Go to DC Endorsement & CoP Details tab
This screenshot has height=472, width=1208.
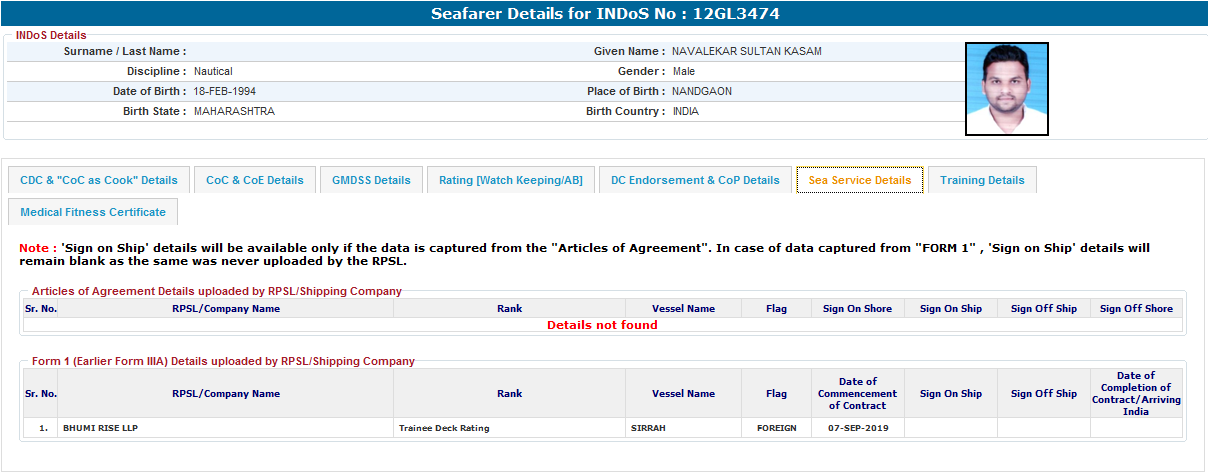pyautogui.click(x=695, y=180)
